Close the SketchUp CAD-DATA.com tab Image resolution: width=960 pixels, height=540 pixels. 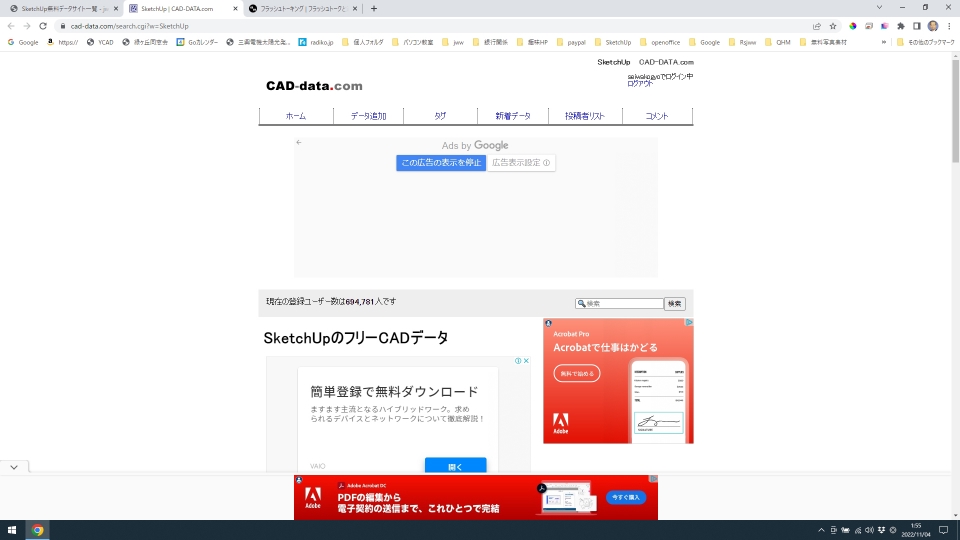coord(235,9)
